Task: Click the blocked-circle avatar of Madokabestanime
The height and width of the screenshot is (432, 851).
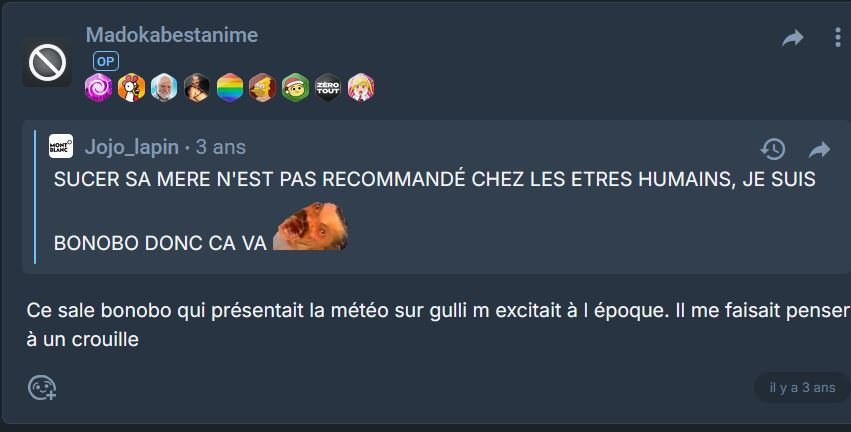Action: [x=47, y=62]
